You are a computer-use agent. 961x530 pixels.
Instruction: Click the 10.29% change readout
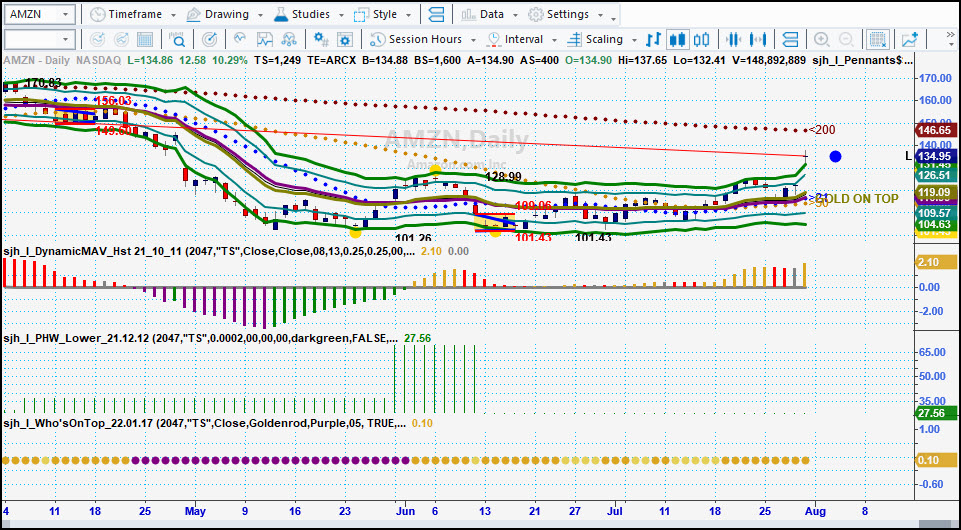point(230,60)
